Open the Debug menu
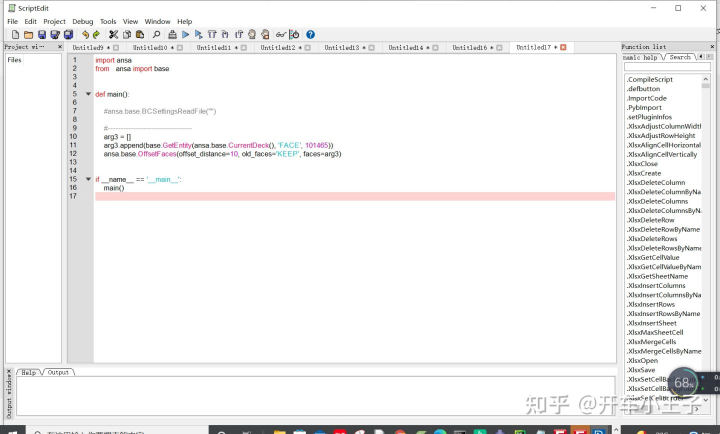Image resolution: width=720 pixels, height=434 pixels. (x=83, y=22)
